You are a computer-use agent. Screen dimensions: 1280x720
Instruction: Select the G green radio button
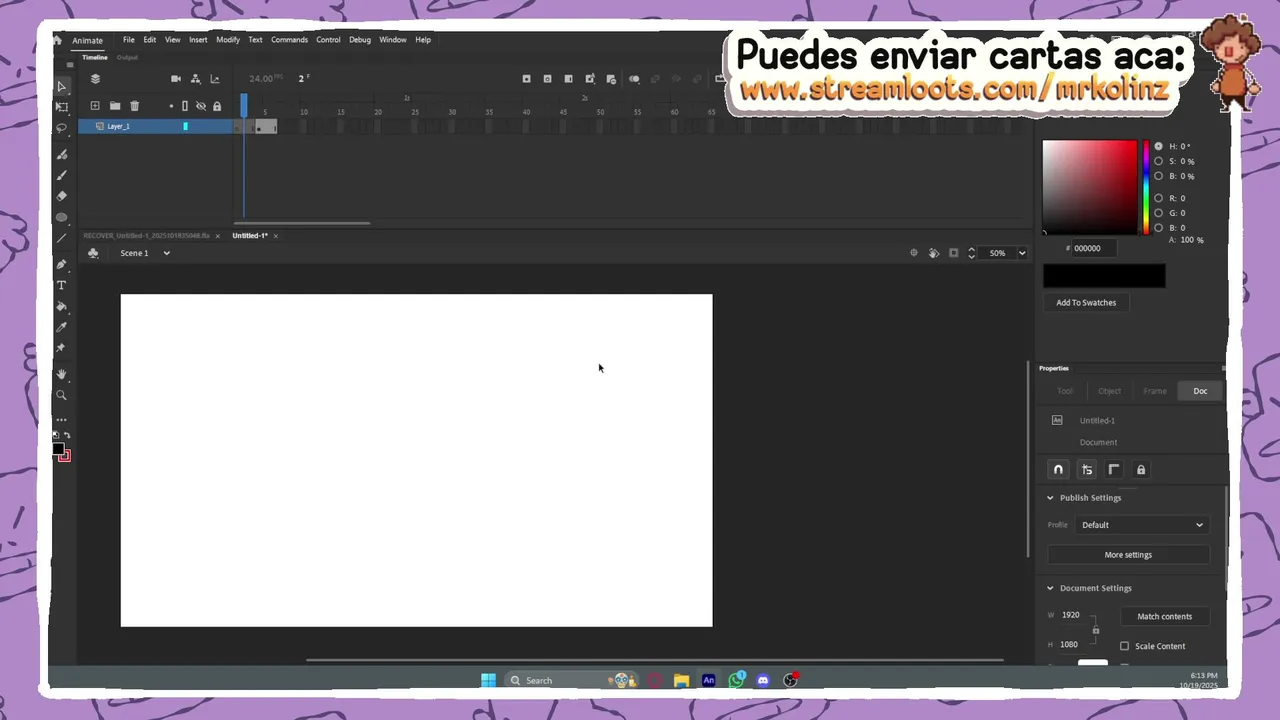[x=1158, y=213]
